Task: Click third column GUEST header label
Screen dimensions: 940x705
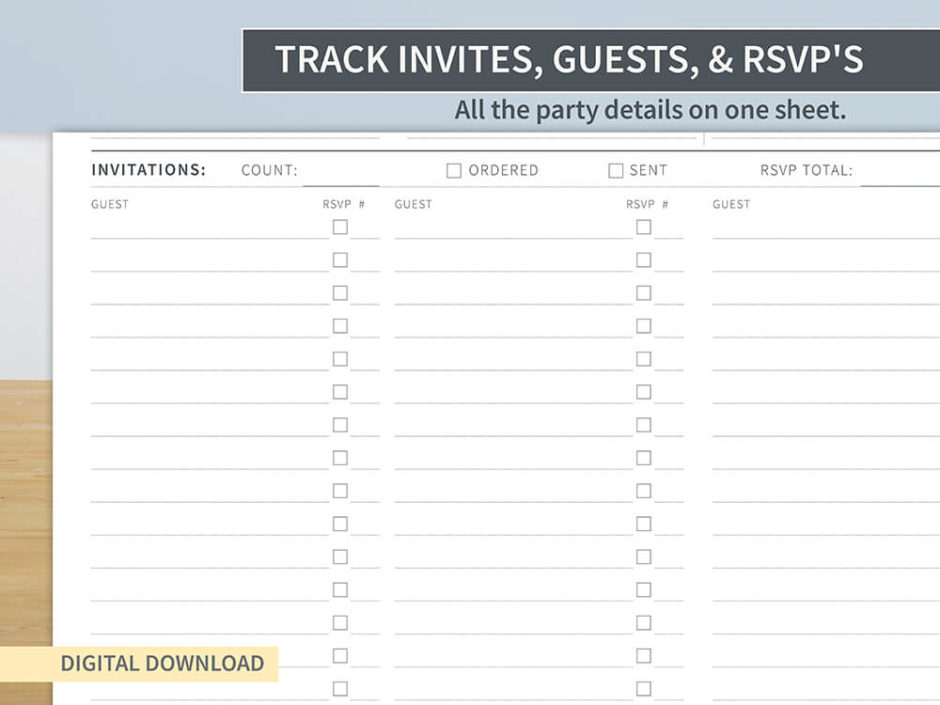Action: point(731,204)
